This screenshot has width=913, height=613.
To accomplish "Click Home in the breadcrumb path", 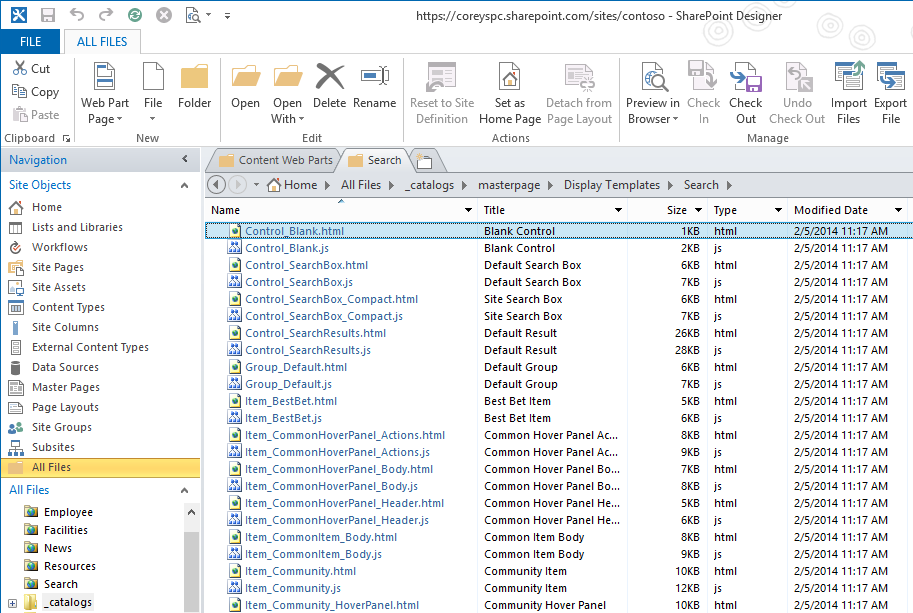I will click(300, 185).
